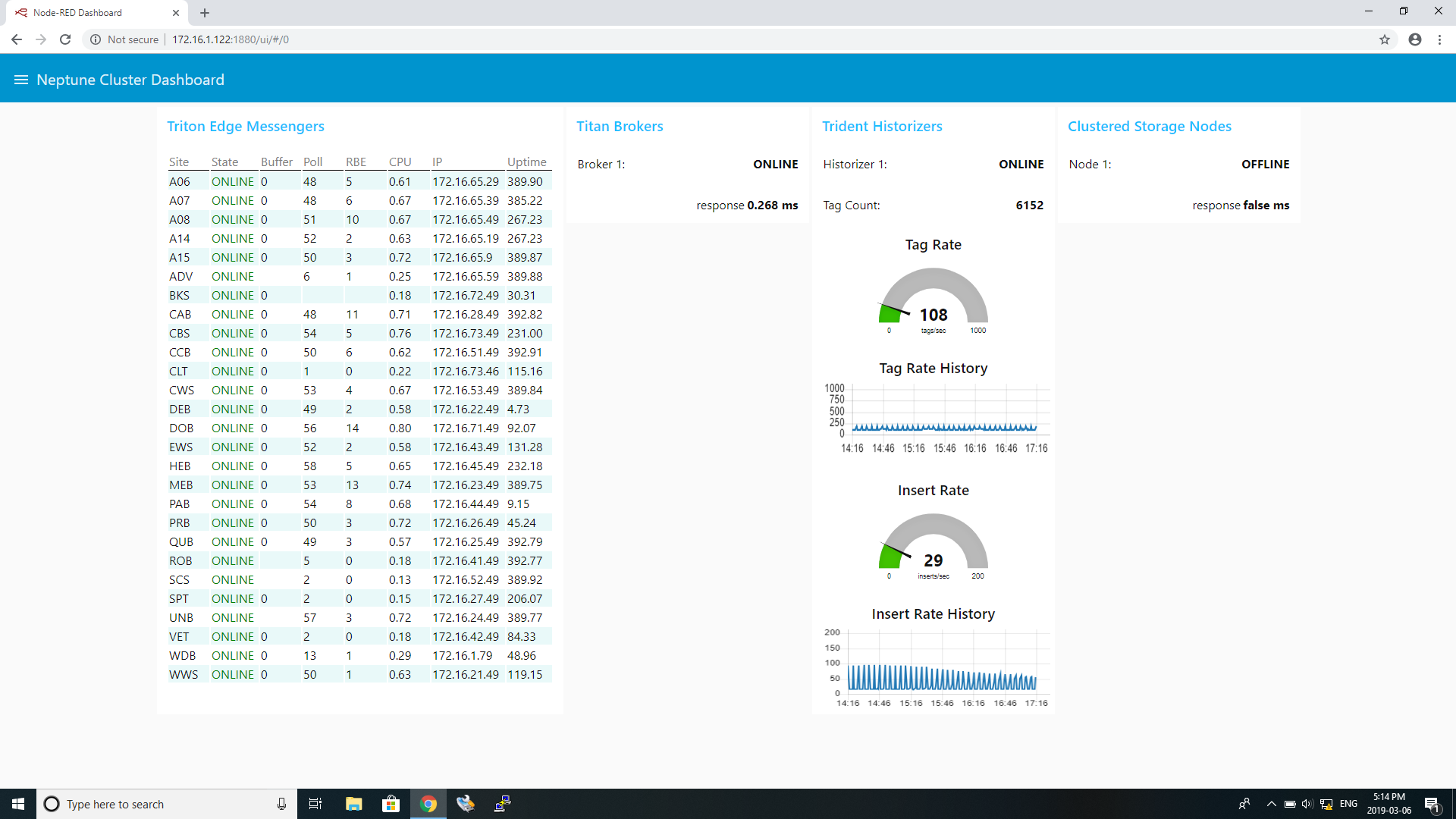Click the back navigation arrow

click(x=16, y=39)
